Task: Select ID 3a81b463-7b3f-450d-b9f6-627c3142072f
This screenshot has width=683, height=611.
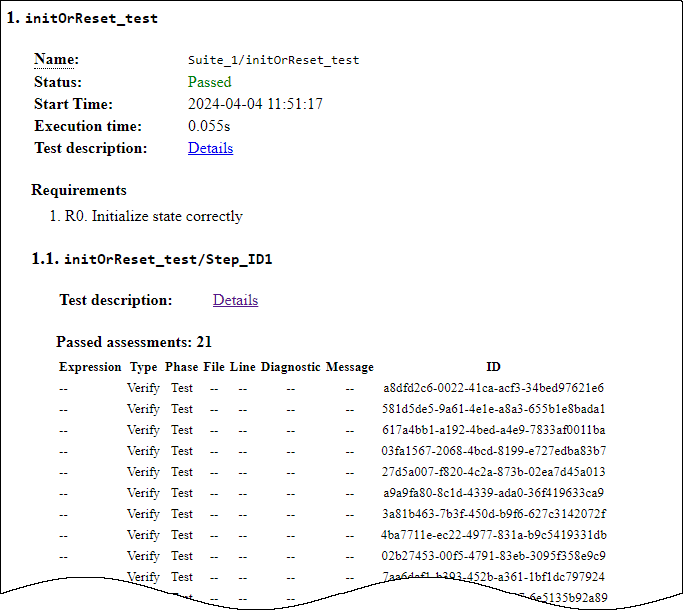Action: [494, 514]
